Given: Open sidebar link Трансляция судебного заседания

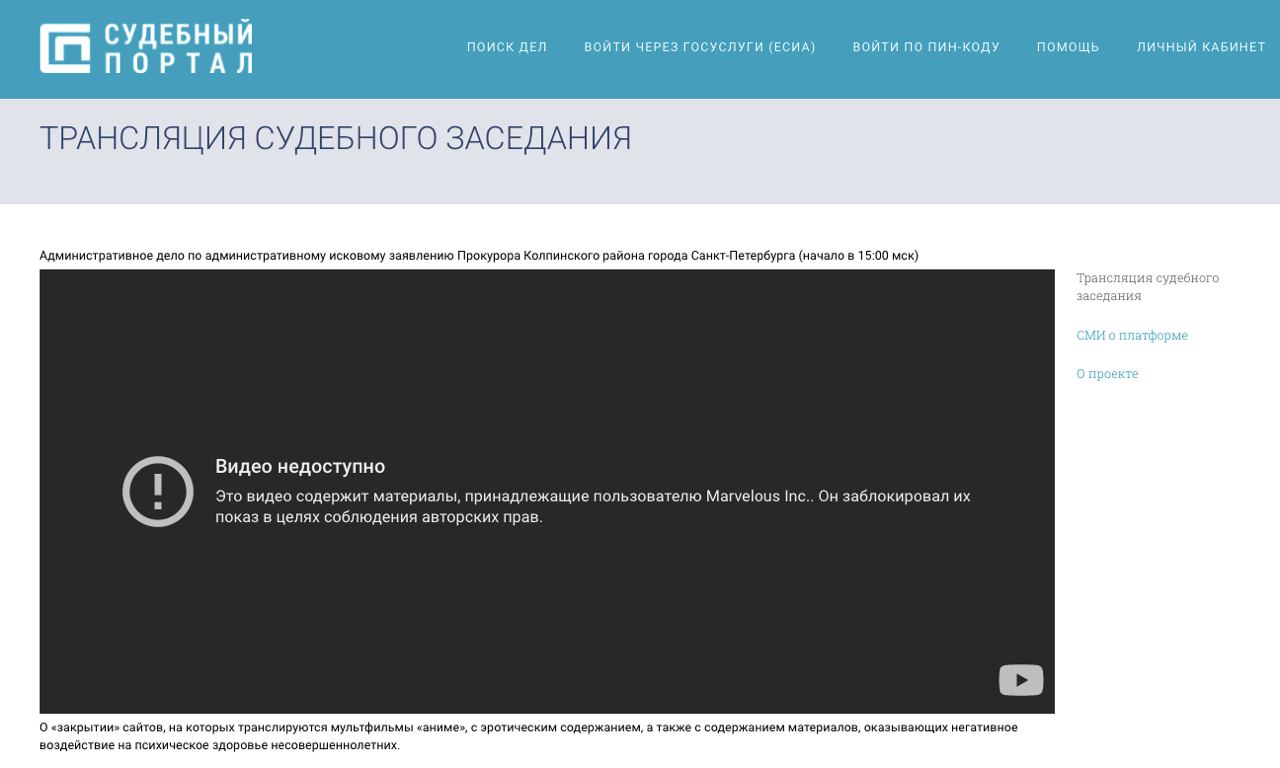Looking at the screenshot, I should 1148,287.
